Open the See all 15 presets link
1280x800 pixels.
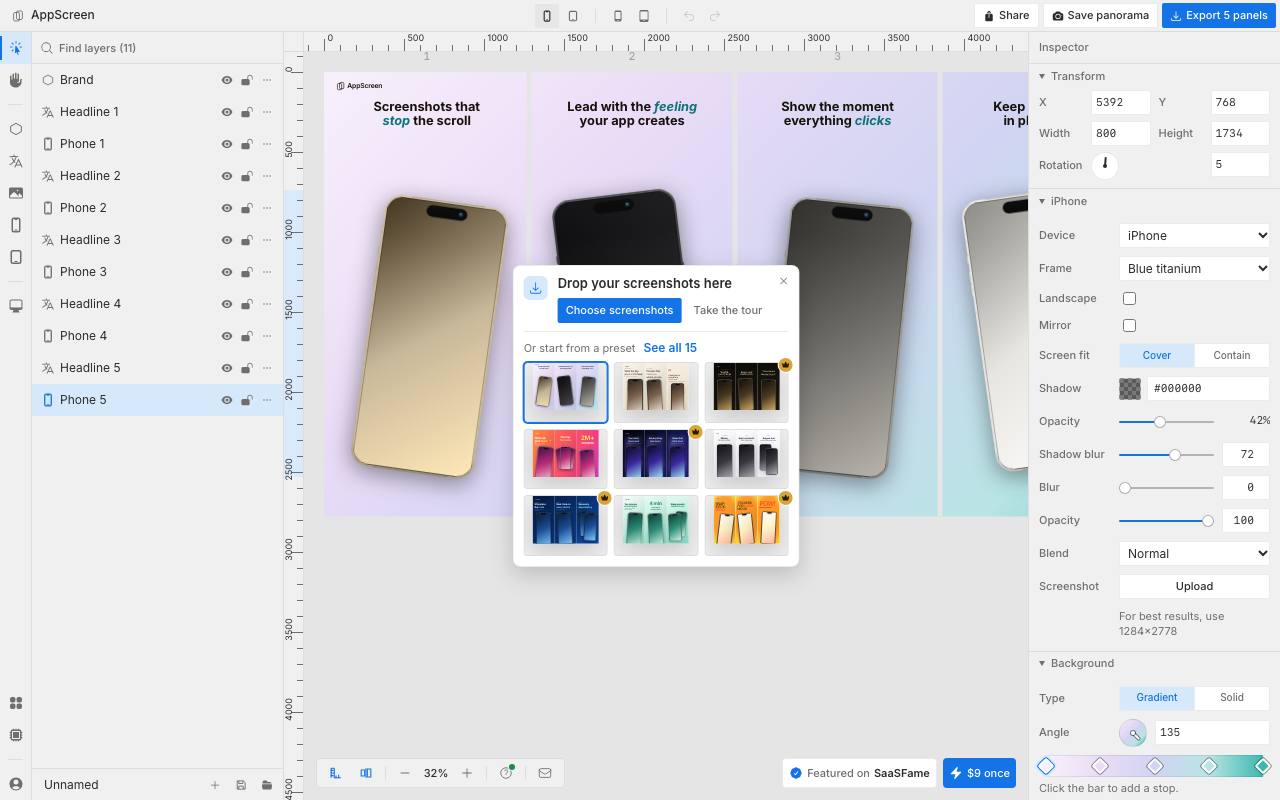[670, 348]
